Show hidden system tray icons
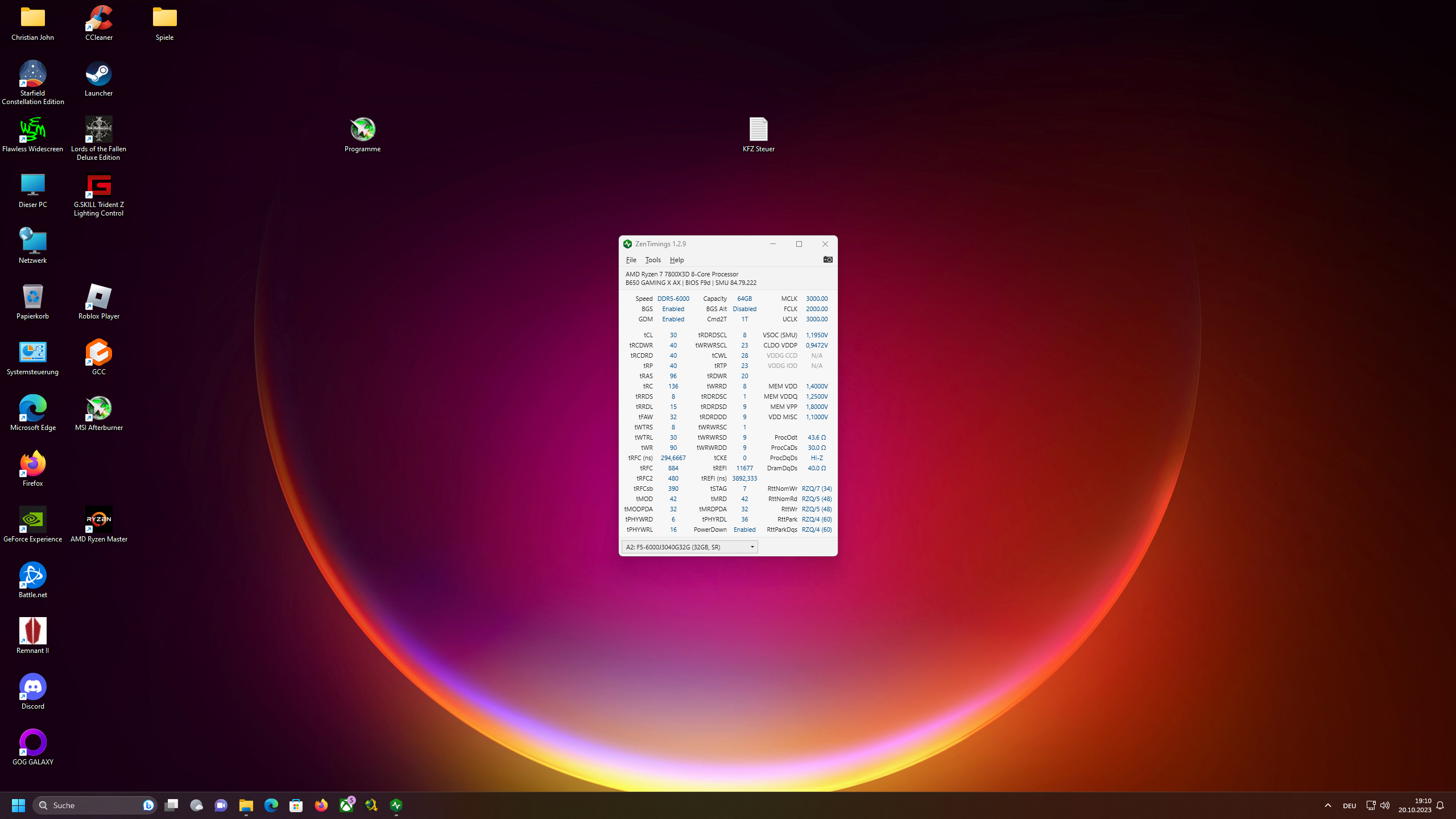Image resolution: width=1456 pixels, height=819 pixels. tap(1327, 805)
